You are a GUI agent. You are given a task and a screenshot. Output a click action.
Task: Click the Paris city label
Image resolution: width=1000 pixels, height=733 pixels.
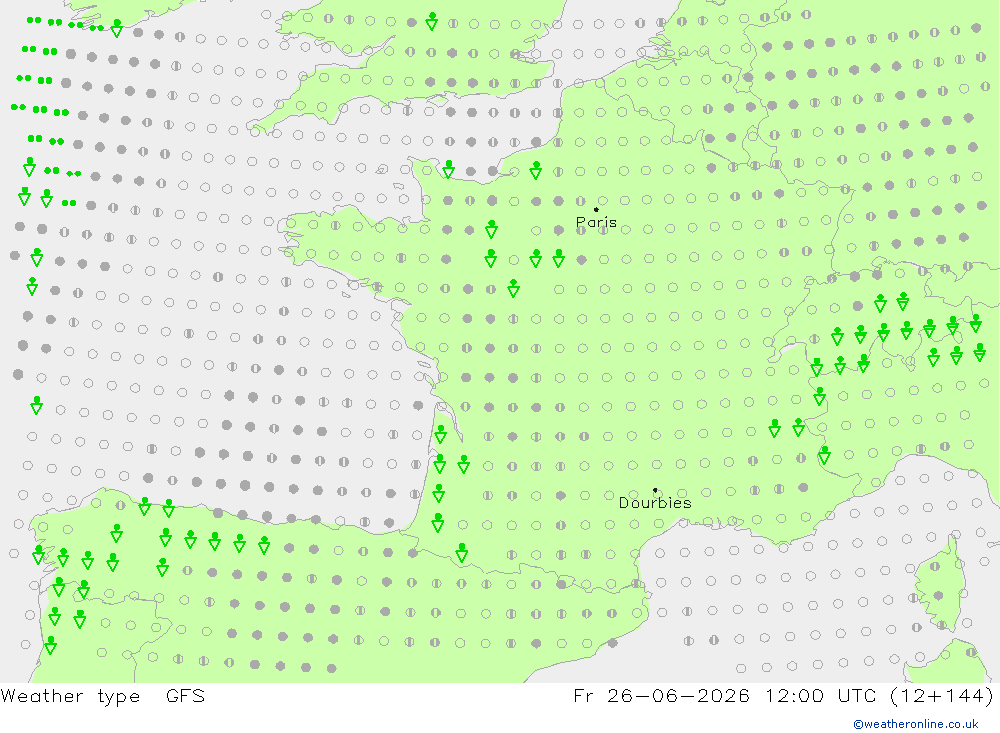(x=596, y=222)
